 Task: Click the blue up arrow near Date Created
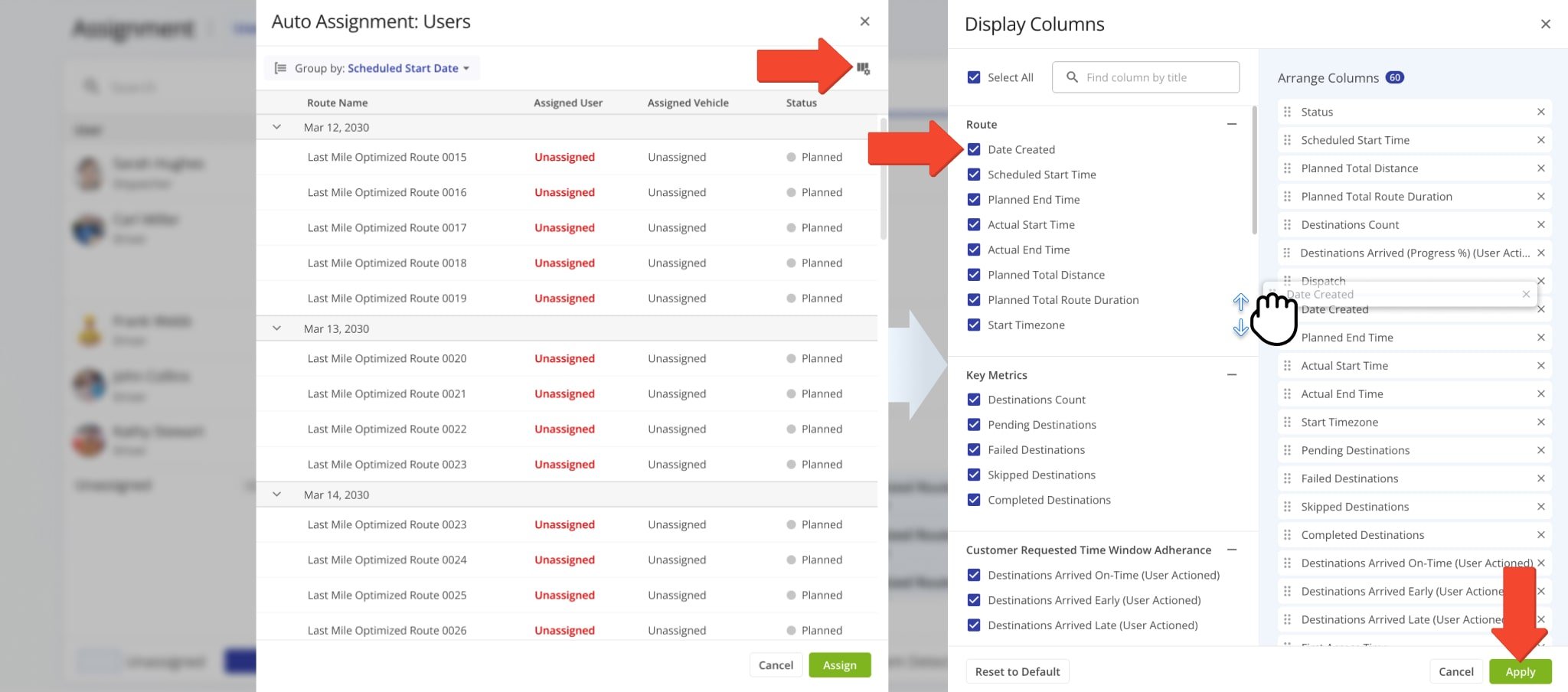1241,302
